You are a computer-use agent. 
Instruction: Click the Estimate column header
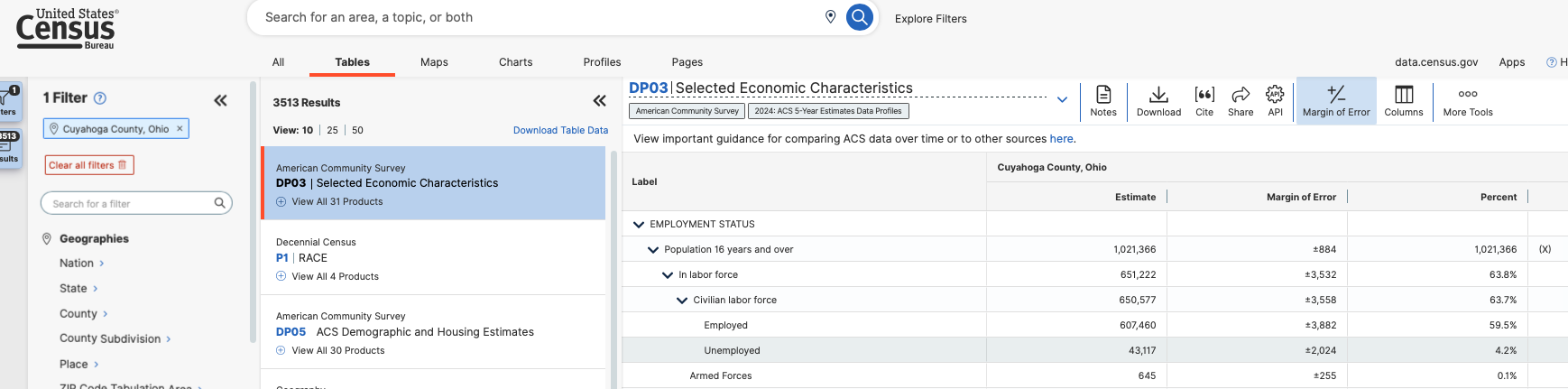point(1135,197)
